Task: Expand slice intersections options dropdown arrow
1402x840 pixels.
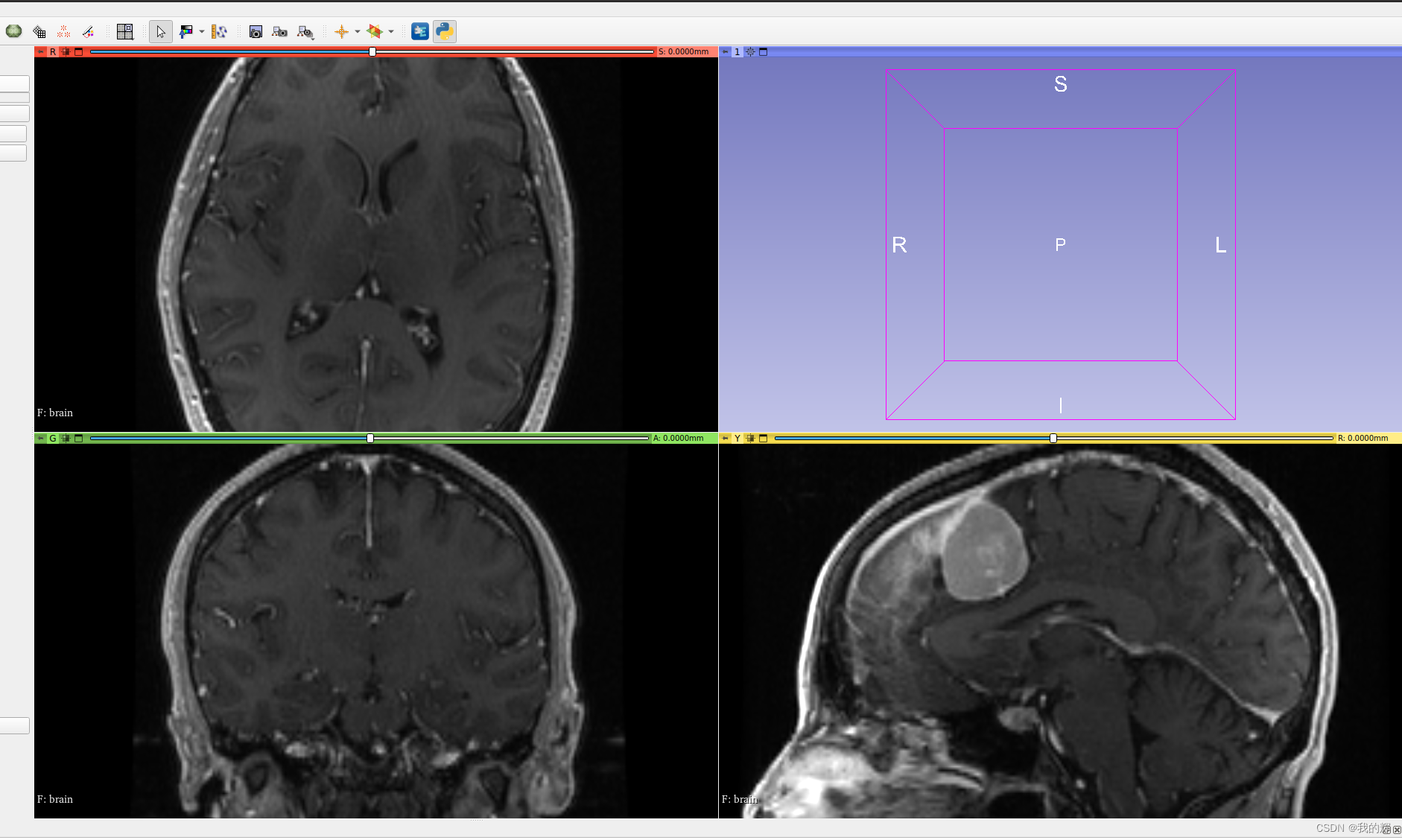Action: click(x=391, y=31)
